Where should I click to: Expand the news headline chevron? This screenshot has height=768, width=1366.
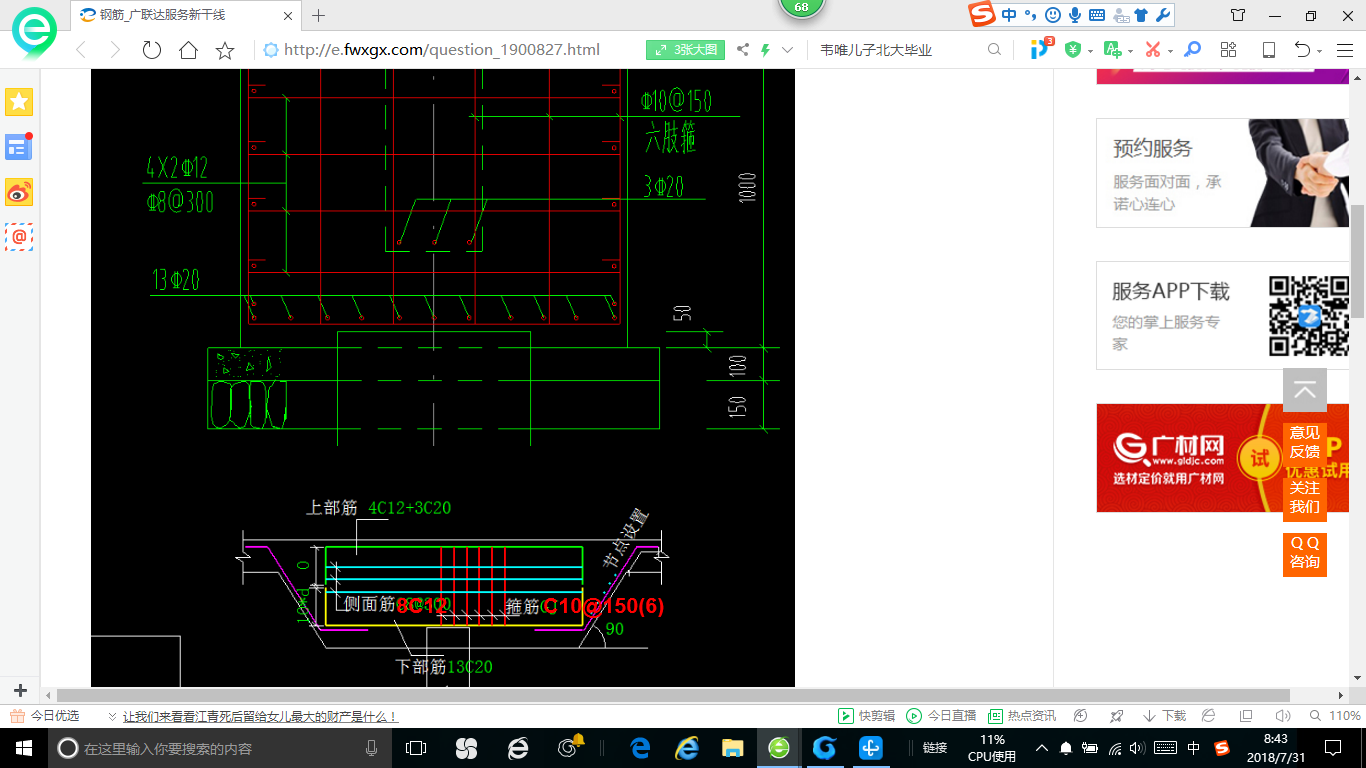[112, 716]
